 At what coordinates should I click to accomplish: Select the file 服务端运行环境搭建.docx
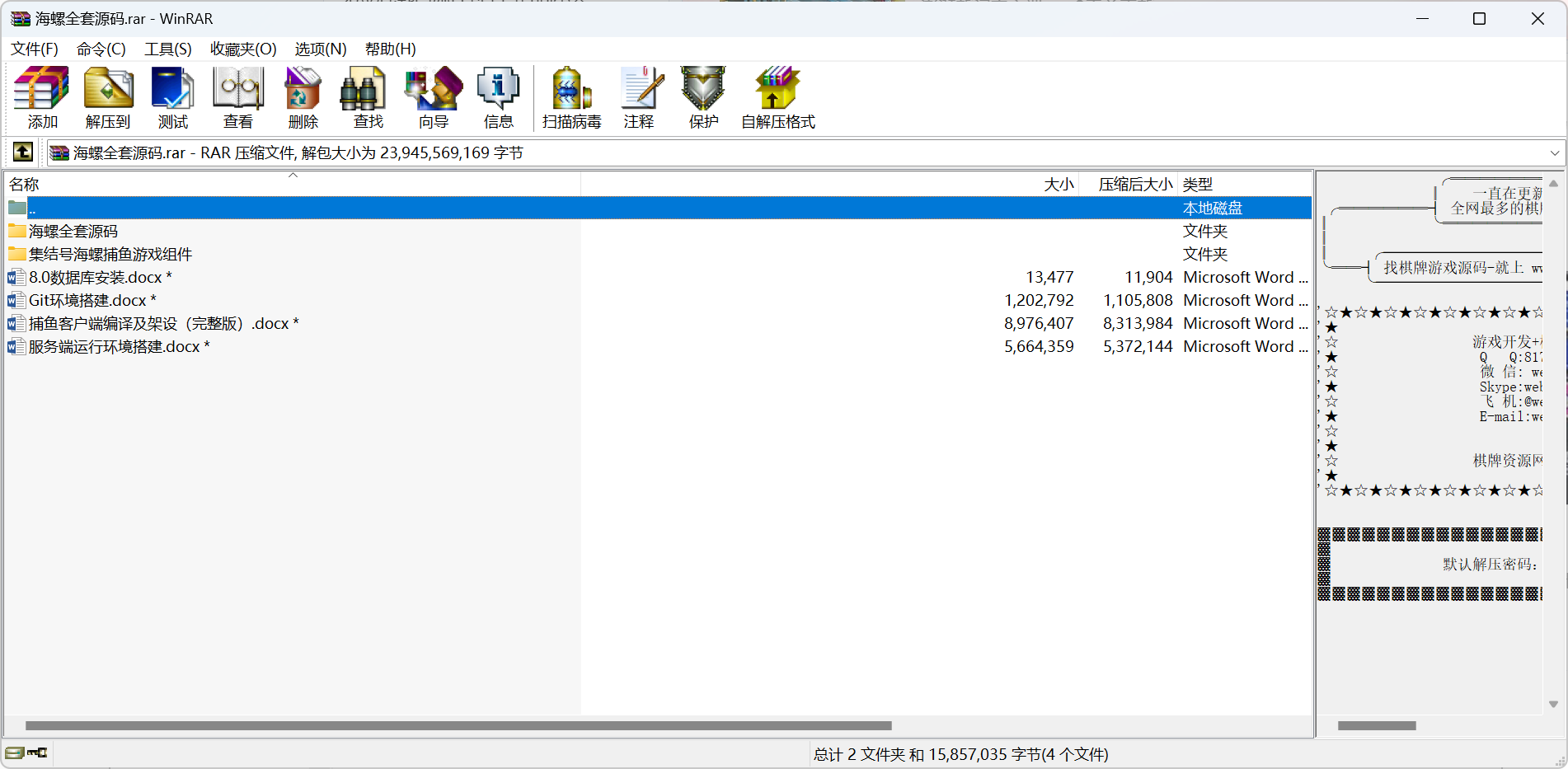point(658,346)
